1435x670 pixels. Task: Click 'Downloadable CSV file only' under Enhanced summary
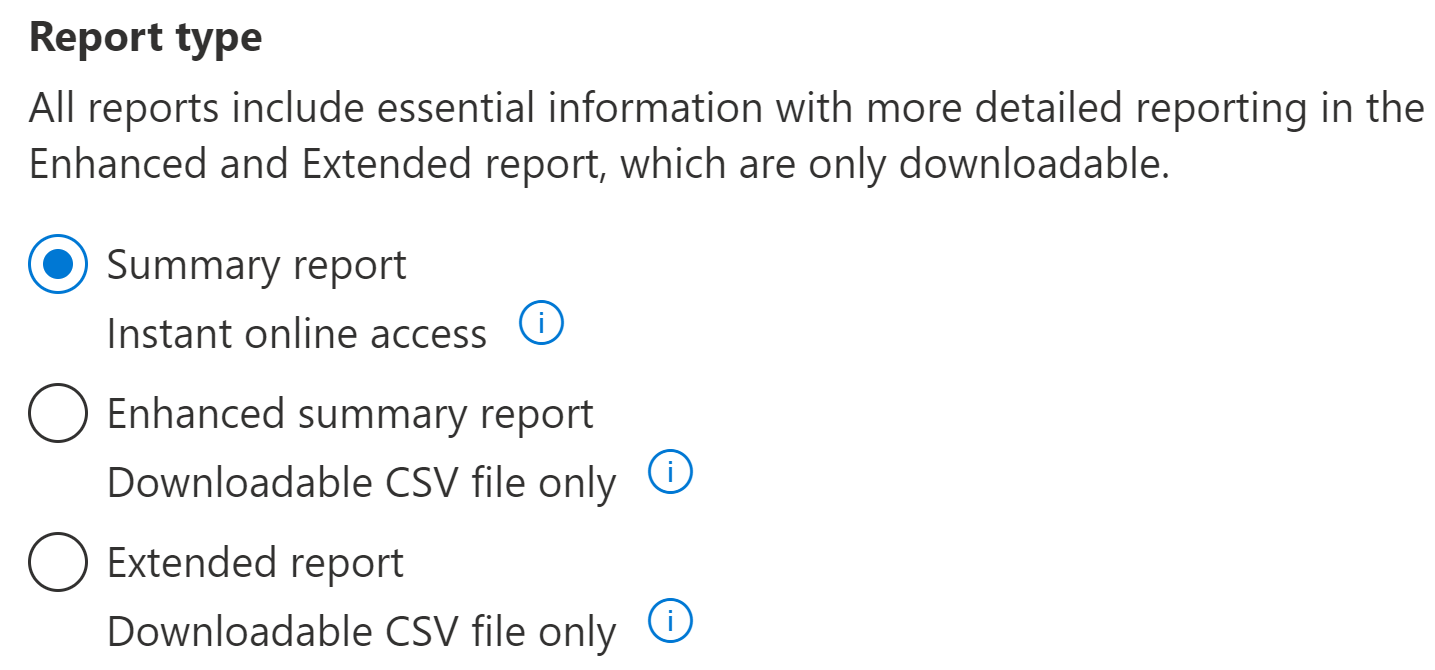coord(362,484)
